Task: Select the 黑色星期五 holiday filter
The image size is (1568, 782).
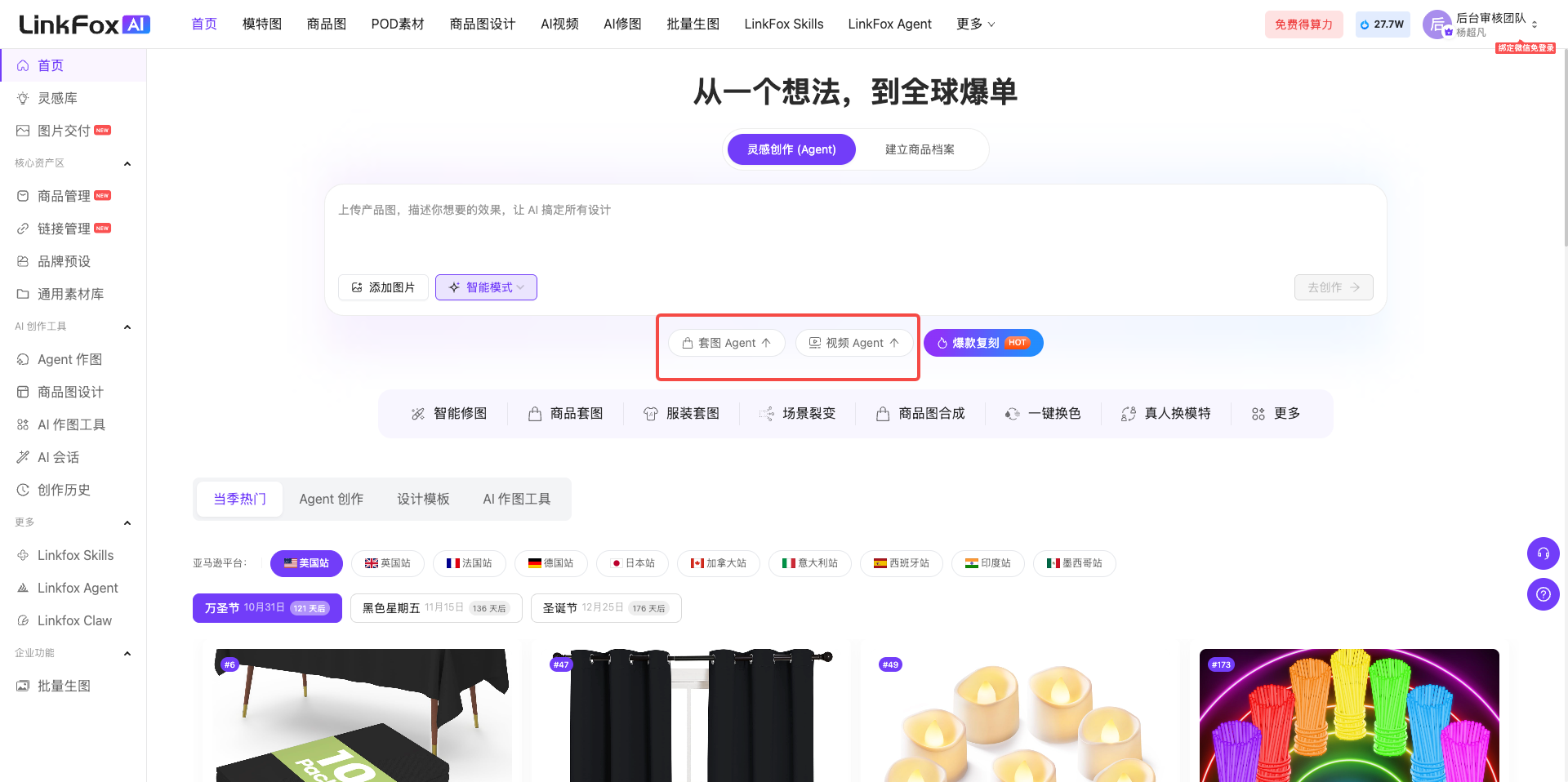Action: (x=436, y=608)
